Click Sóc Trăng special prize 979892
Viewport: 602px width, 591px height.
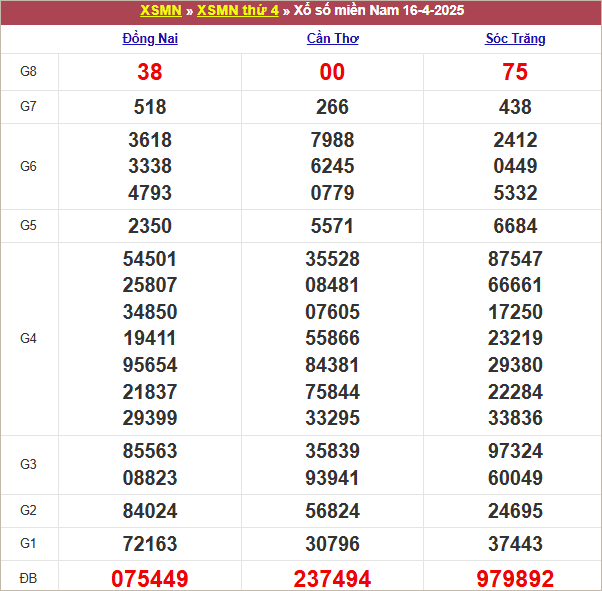[515, 579]
